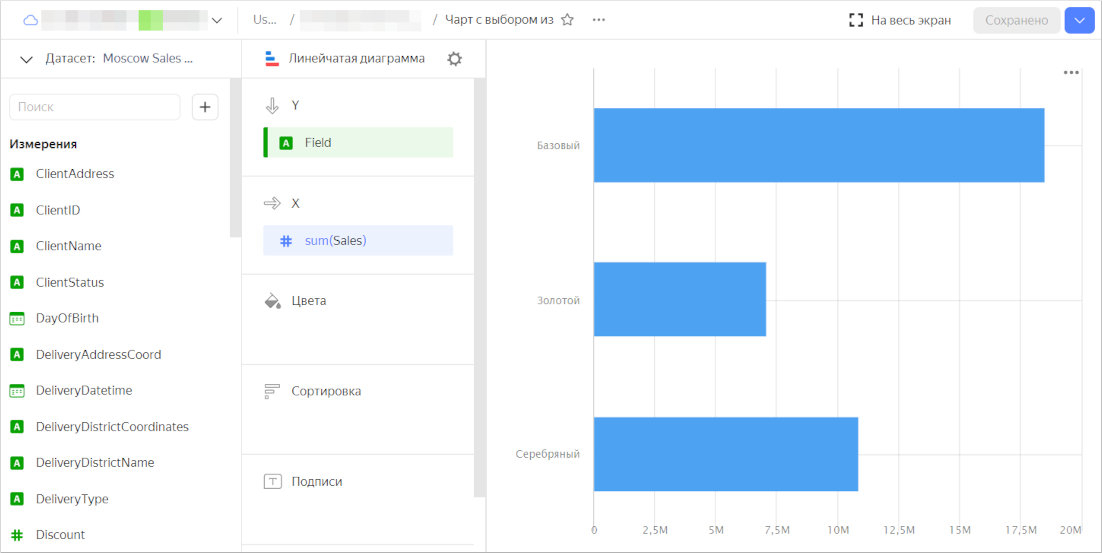
Task: Click the plus button to add a field
Action: click(205, 107)
